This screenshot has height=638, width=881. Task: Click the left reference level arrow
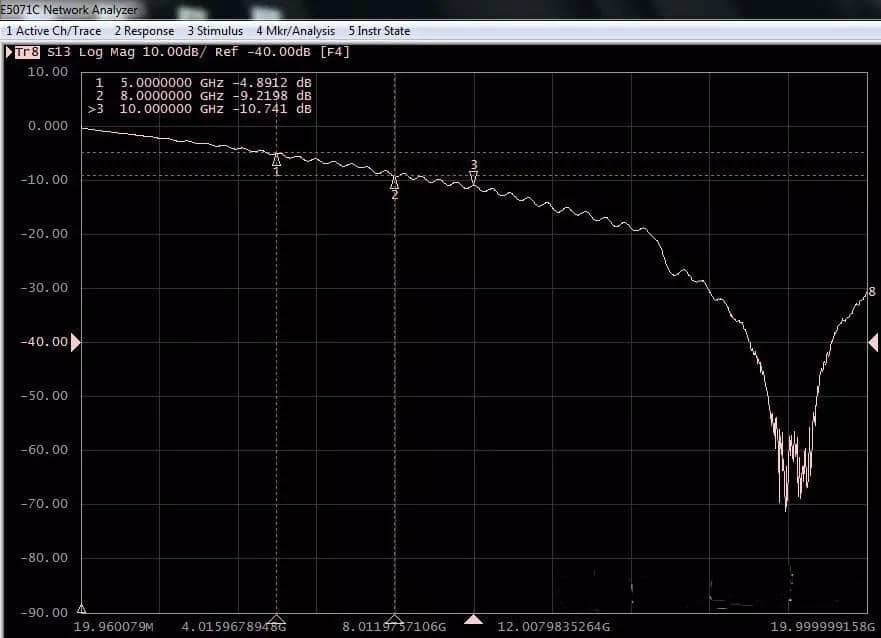pos(75,342)
